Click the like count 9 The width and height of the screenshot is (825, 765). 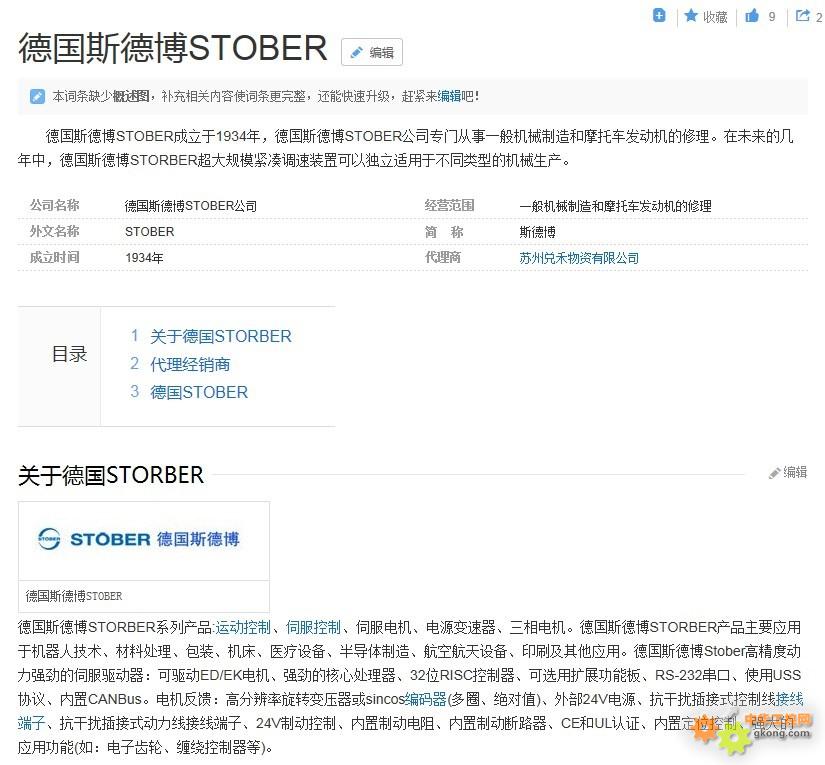coord(772,17)
